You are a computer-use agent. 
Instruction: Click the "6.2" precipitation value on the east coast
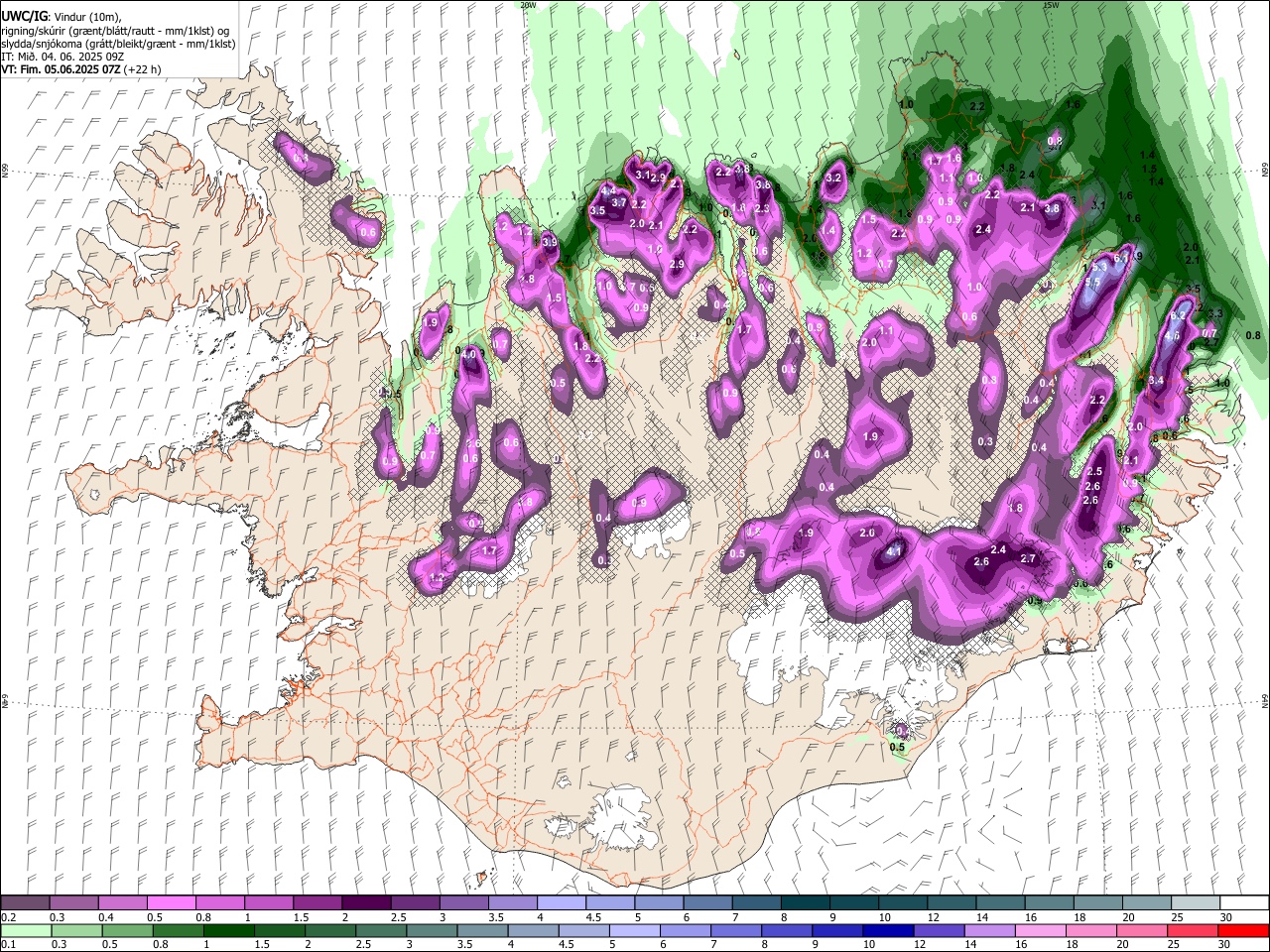(x=1179, y=315)
